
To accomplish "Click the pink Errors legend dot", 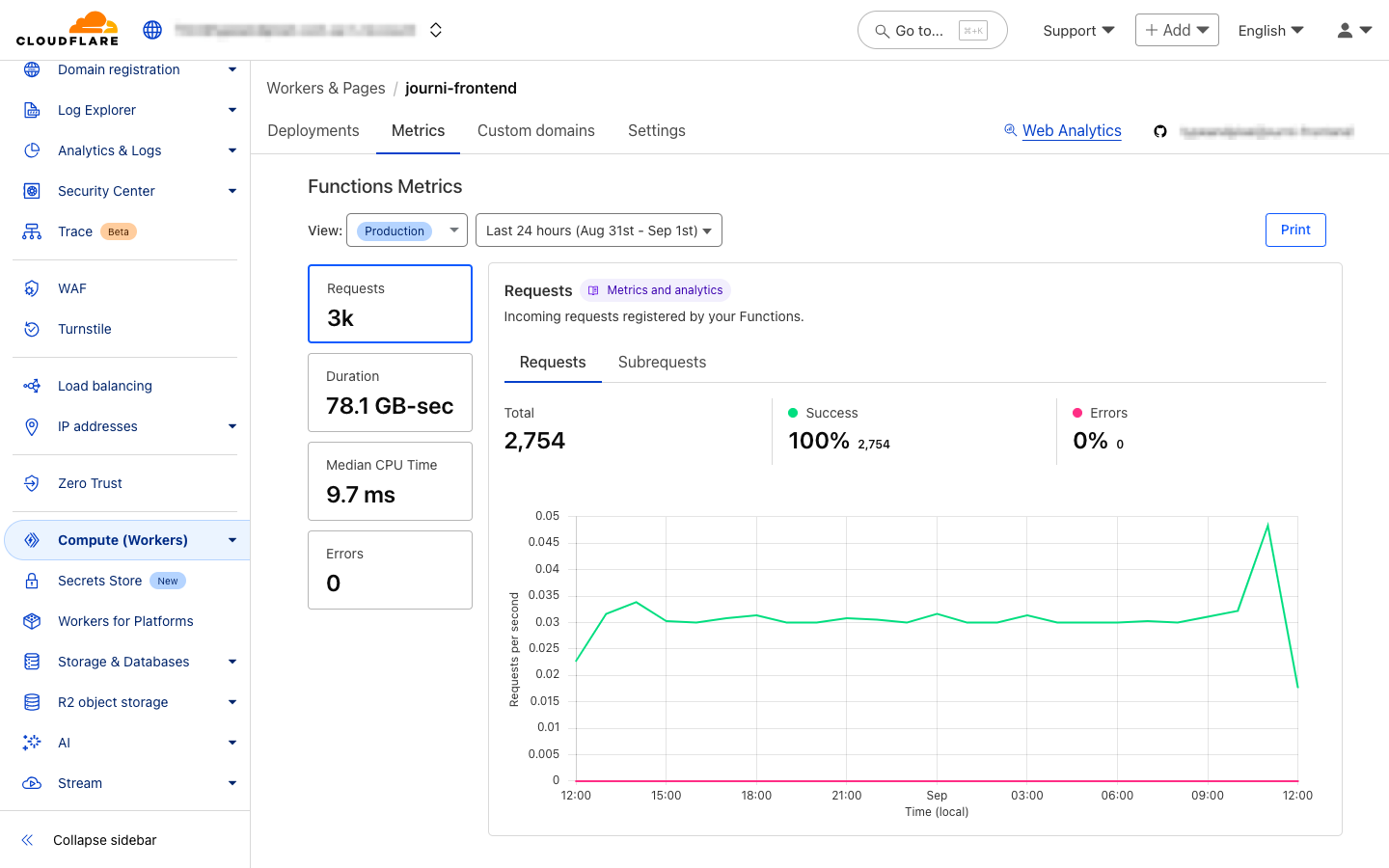I will point(1077,413).
